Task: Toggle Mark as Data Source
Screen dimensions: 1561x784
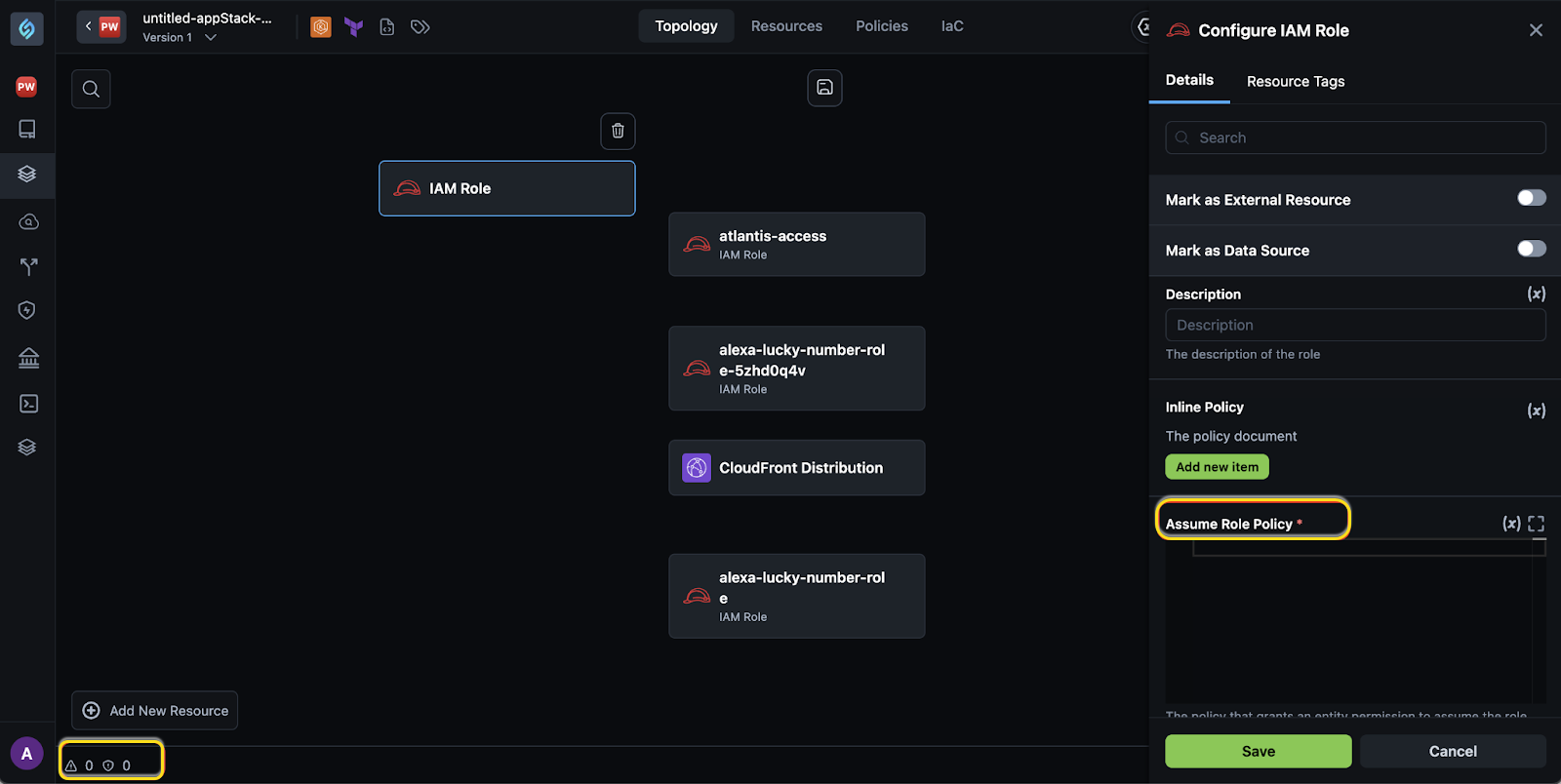Action: 1532,249
